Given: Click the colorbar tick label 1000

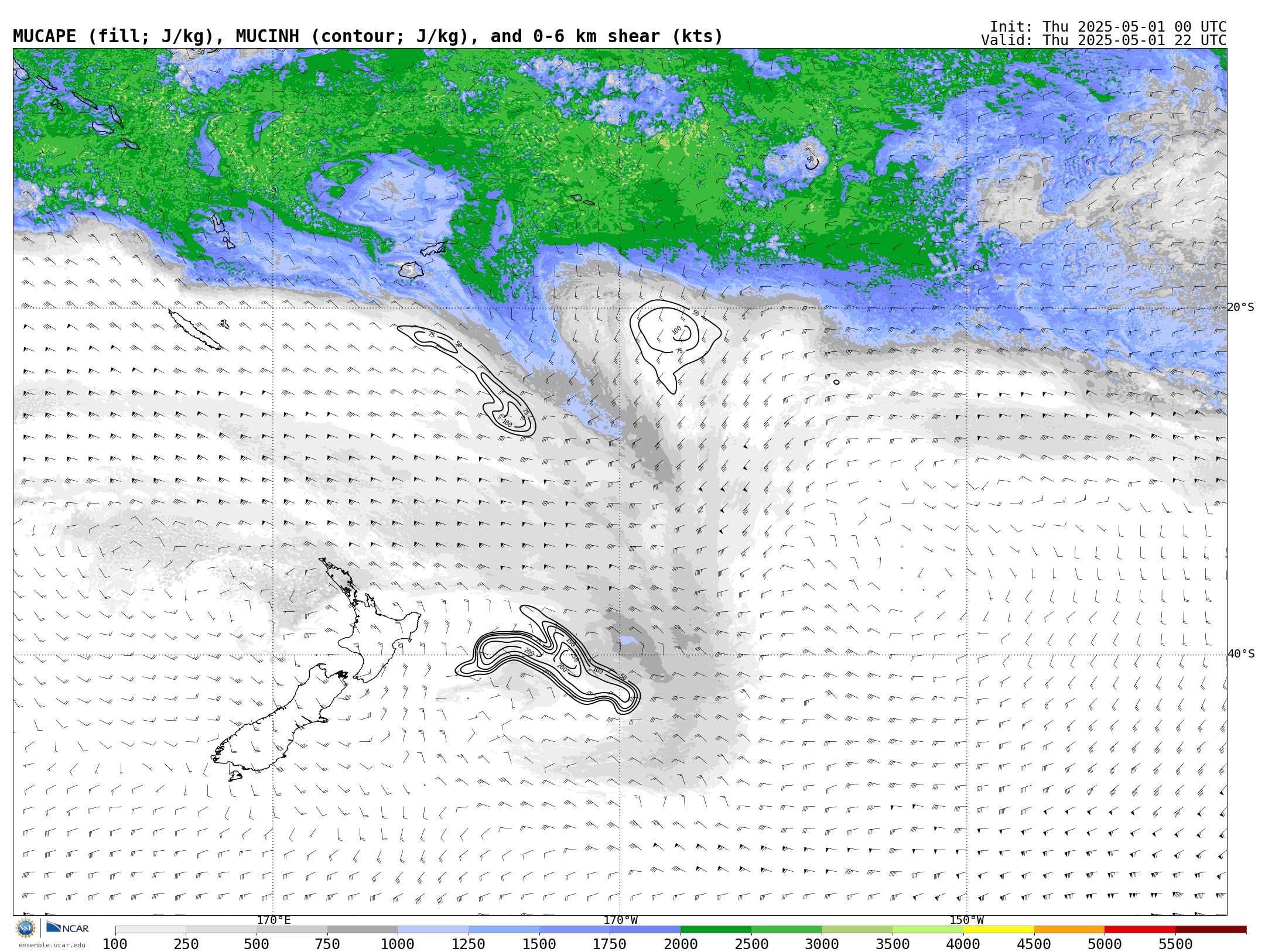Looking at the screenshot, I should (398, 944).
